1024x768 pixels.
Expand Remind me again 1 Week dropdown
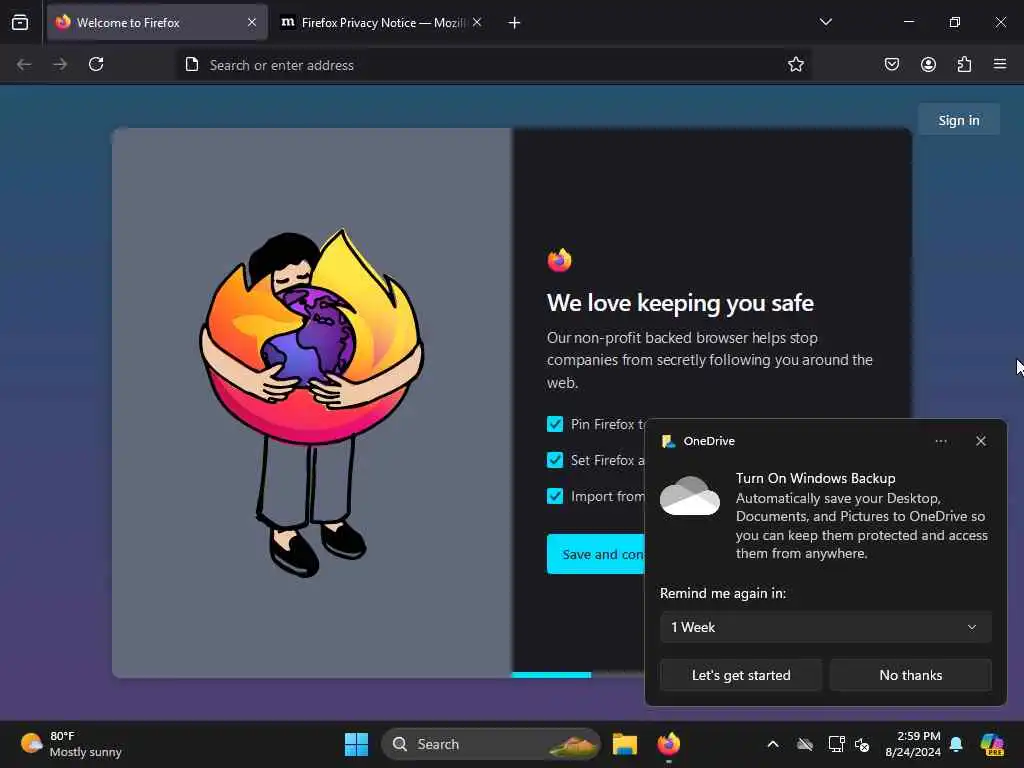(825, 628)
